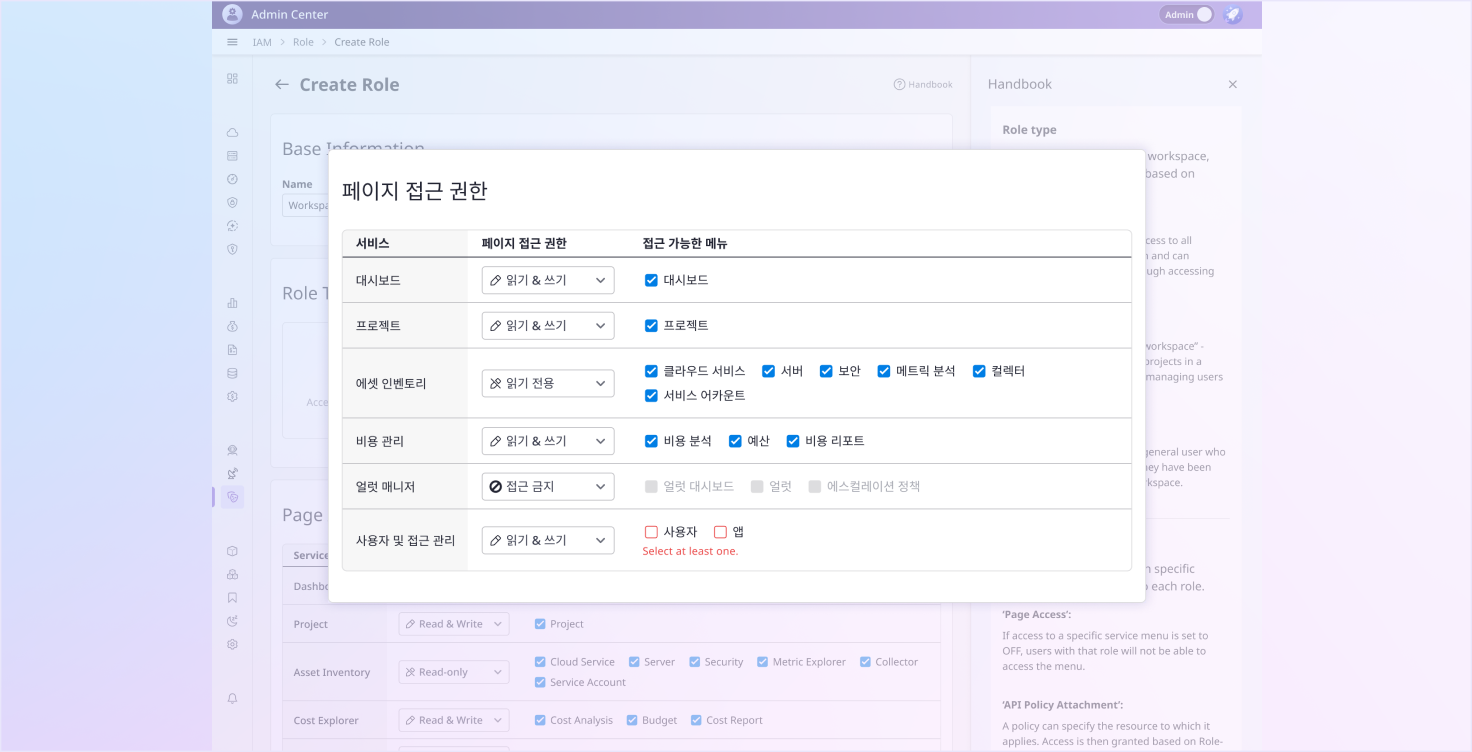Click the hamburger menu icon beside IAM

(x=232, y=42)
